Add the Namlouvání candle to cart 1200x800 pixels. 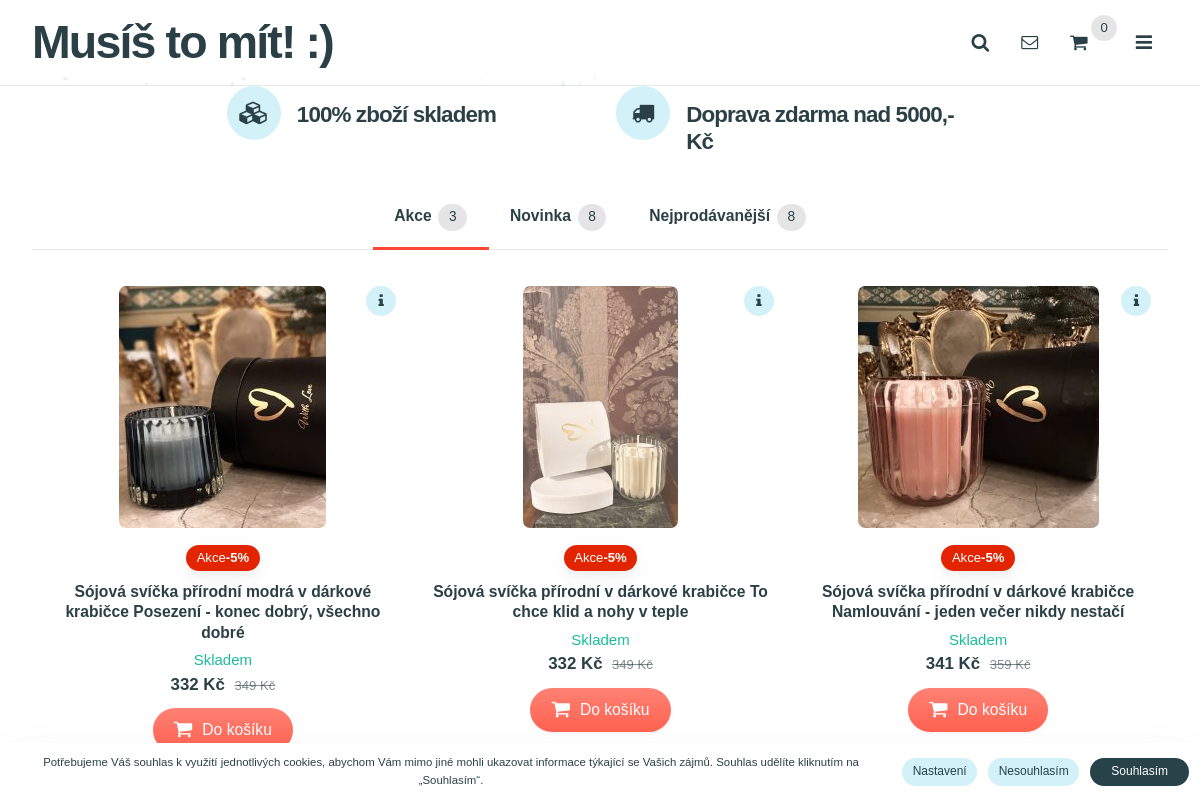(x=977, y=709)
